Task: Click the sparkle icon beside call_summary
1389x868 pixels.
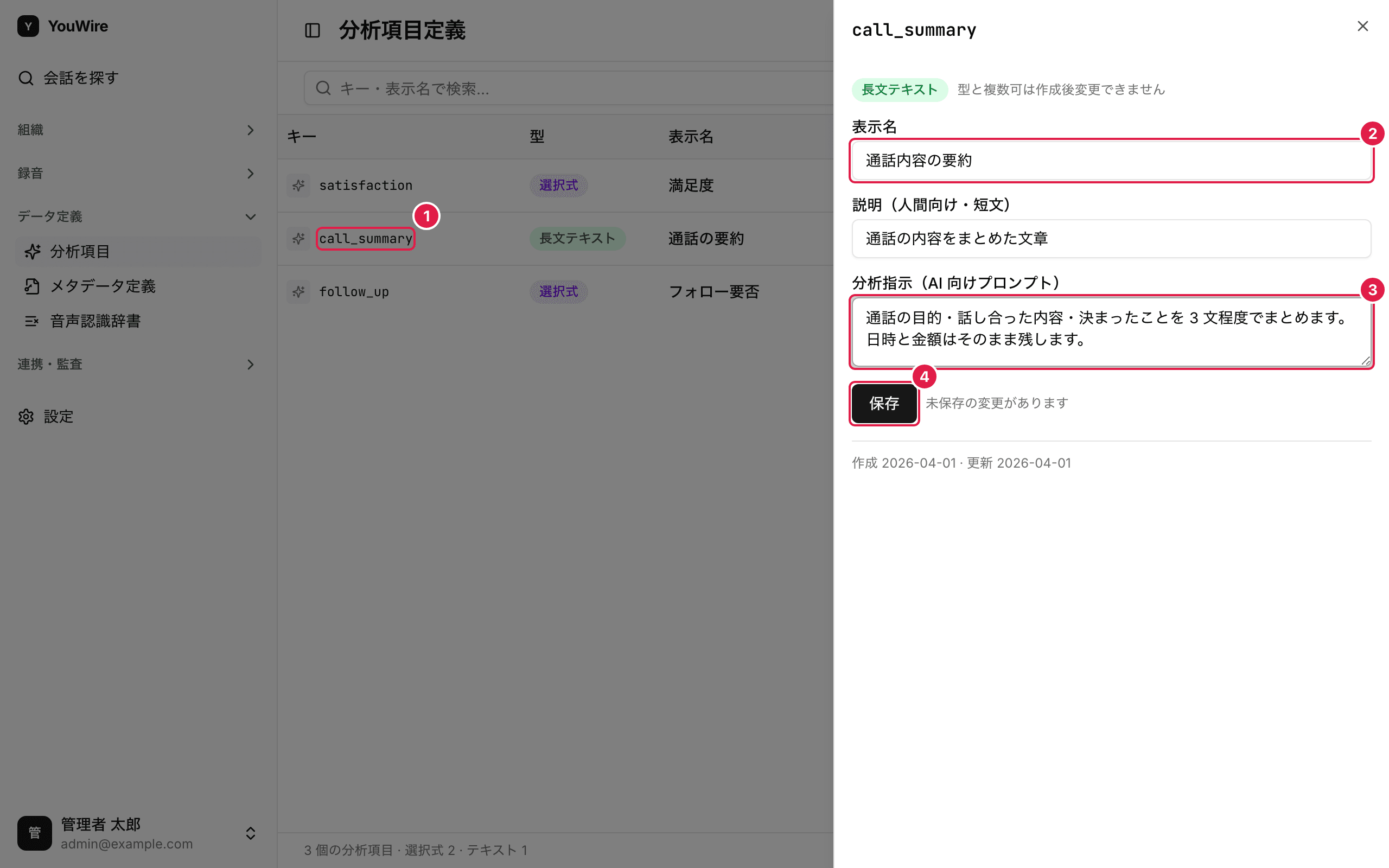Action: 298,239
